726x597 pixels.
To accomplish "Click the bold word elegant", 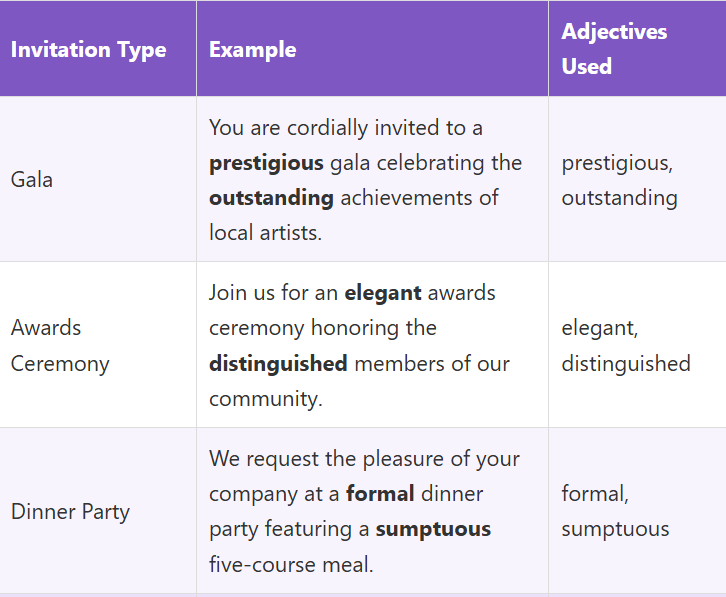I will [384, 293].
